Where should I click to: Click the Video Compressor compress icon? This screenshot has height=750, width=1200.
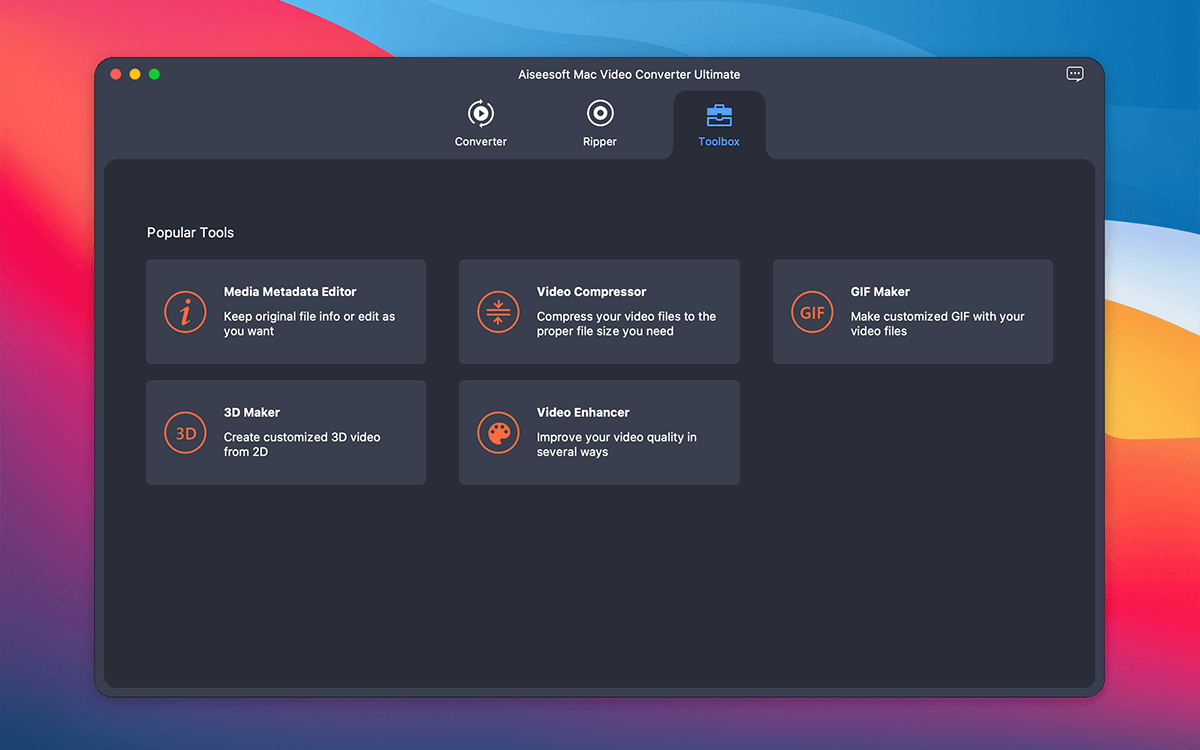(x=498, y=312)
